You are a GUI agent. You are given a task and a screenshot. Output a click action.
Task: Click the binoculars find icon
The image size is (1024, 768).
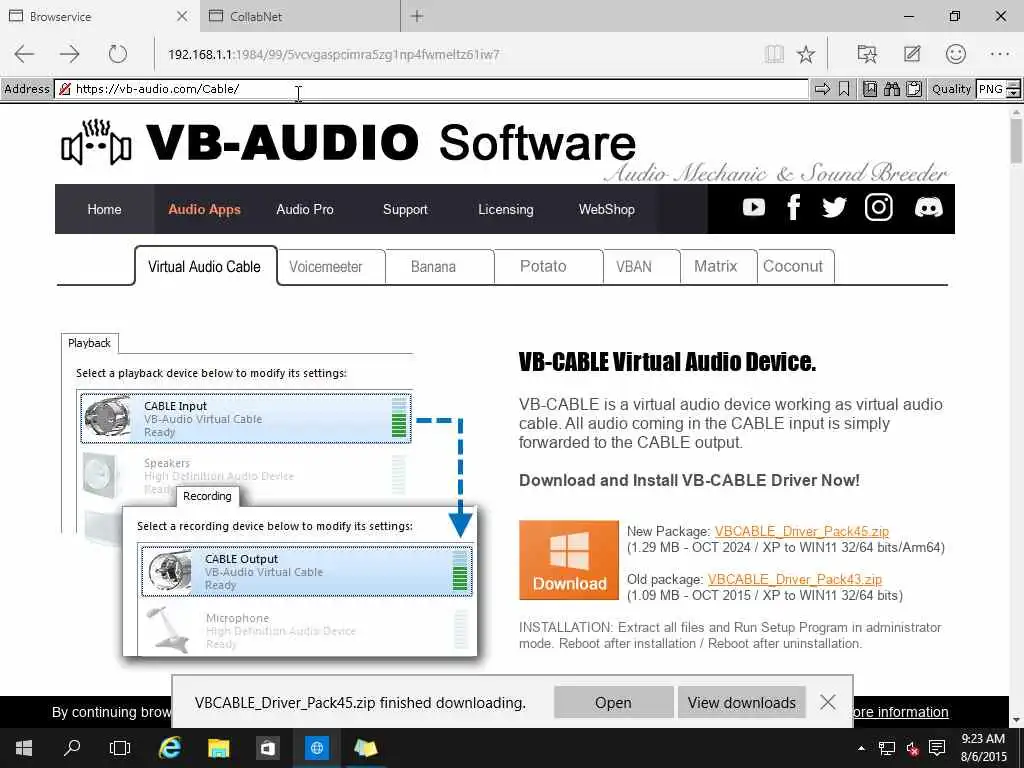coord(891,89)
